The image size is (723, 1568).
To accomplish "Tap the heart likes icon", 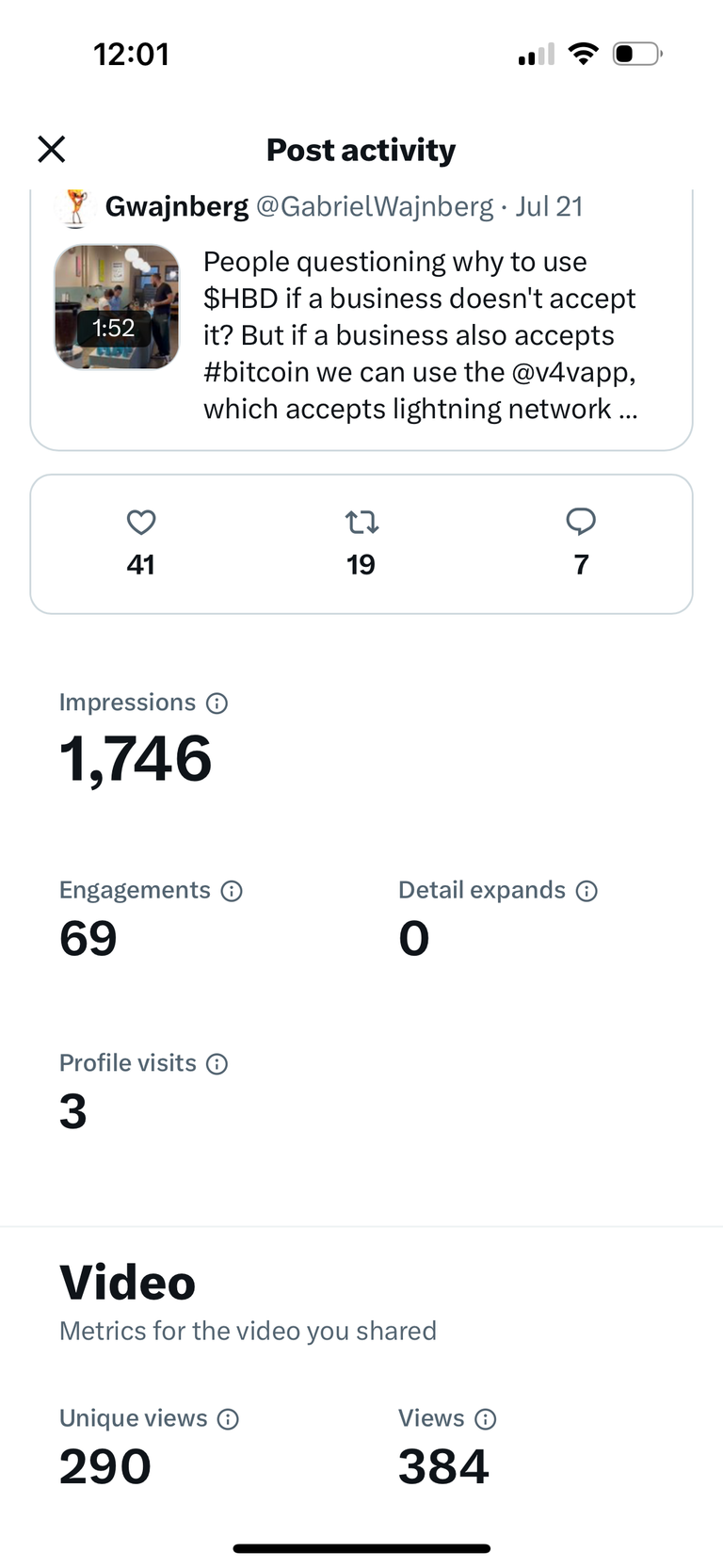I will tap(141, 522).
